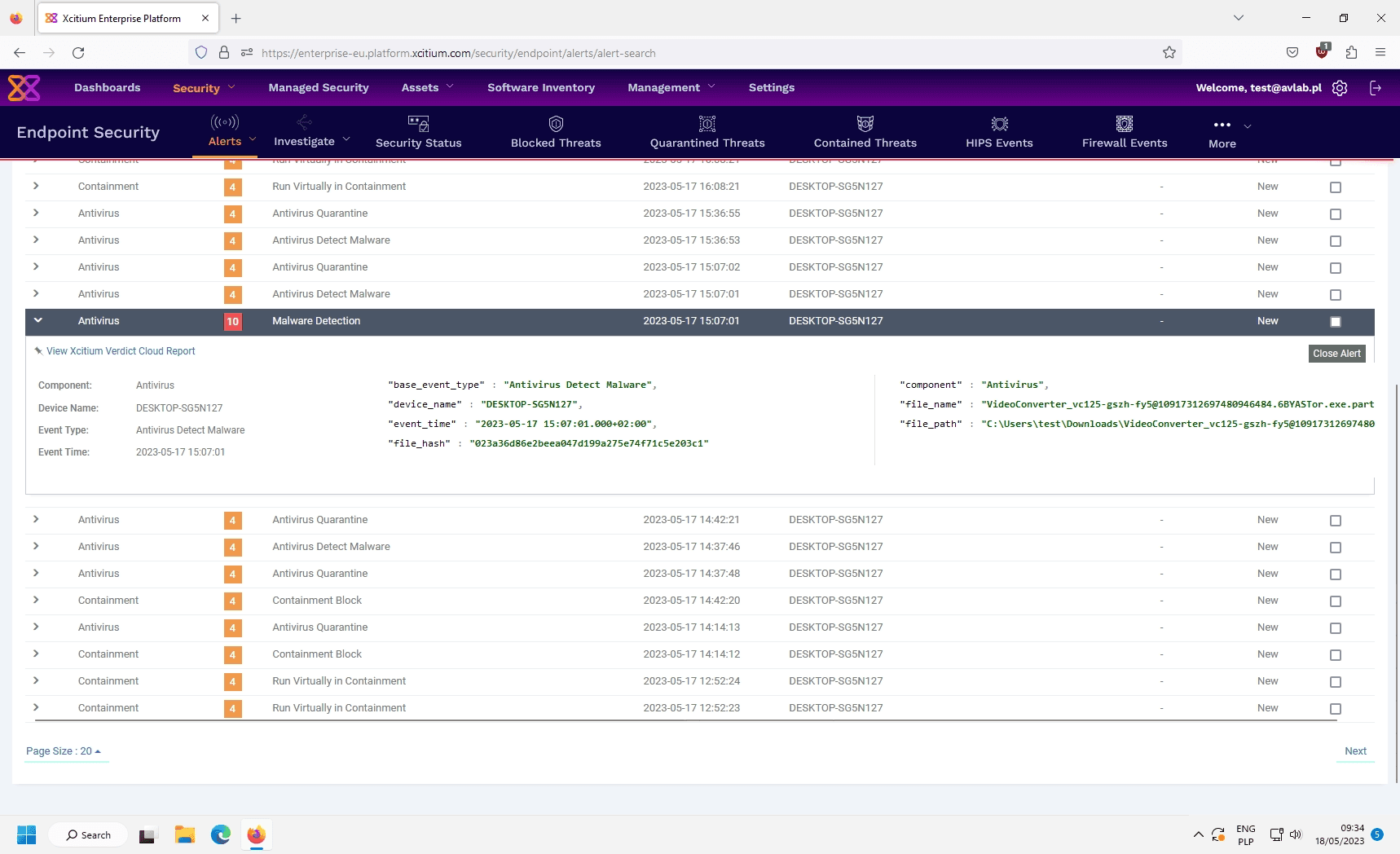Image resolution: width=1400 pixels, height=854 pixels.
Task: Open the Quarantined Threats view
Action: [707, 133]
